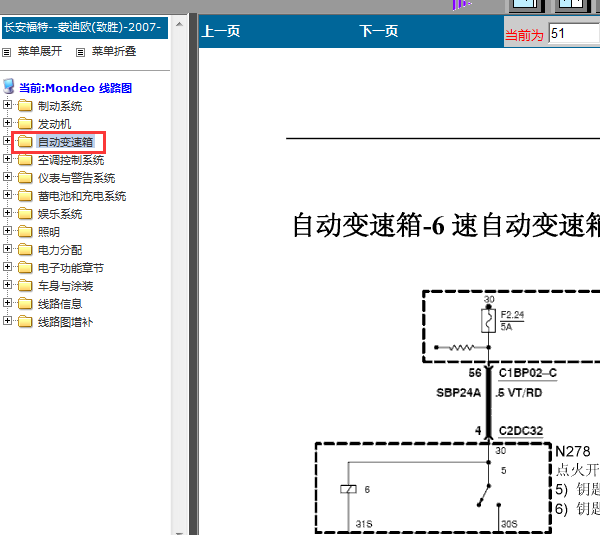The width and height of the screenshot is (600, 535).
Task: Click the 空调控制系统 folder icon
Action: tap(25, 159)
